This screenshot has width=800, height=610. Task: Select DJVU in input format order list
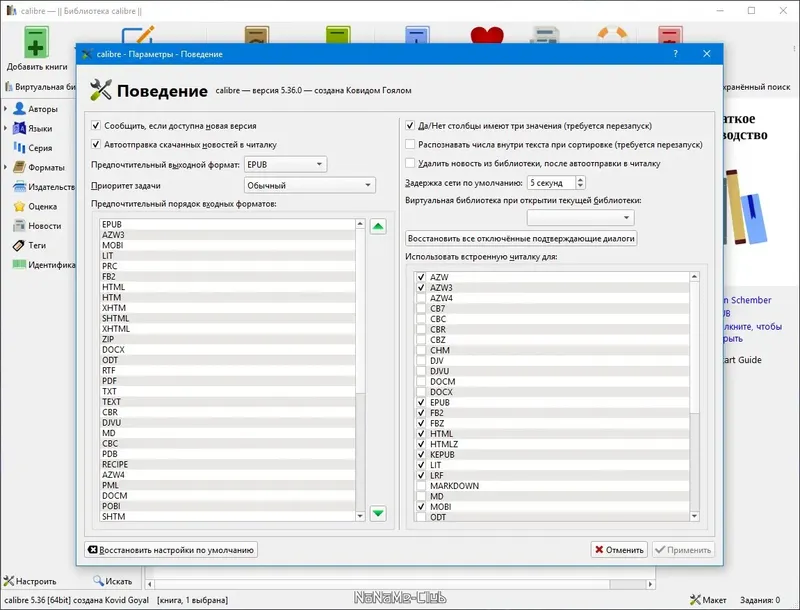pos(228,422)
